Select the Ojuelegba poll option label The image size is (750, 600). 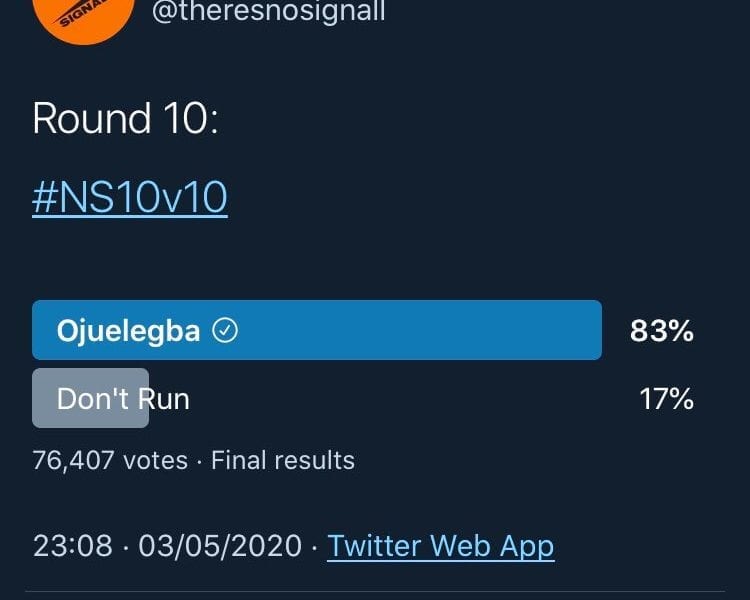pos(129,331)
